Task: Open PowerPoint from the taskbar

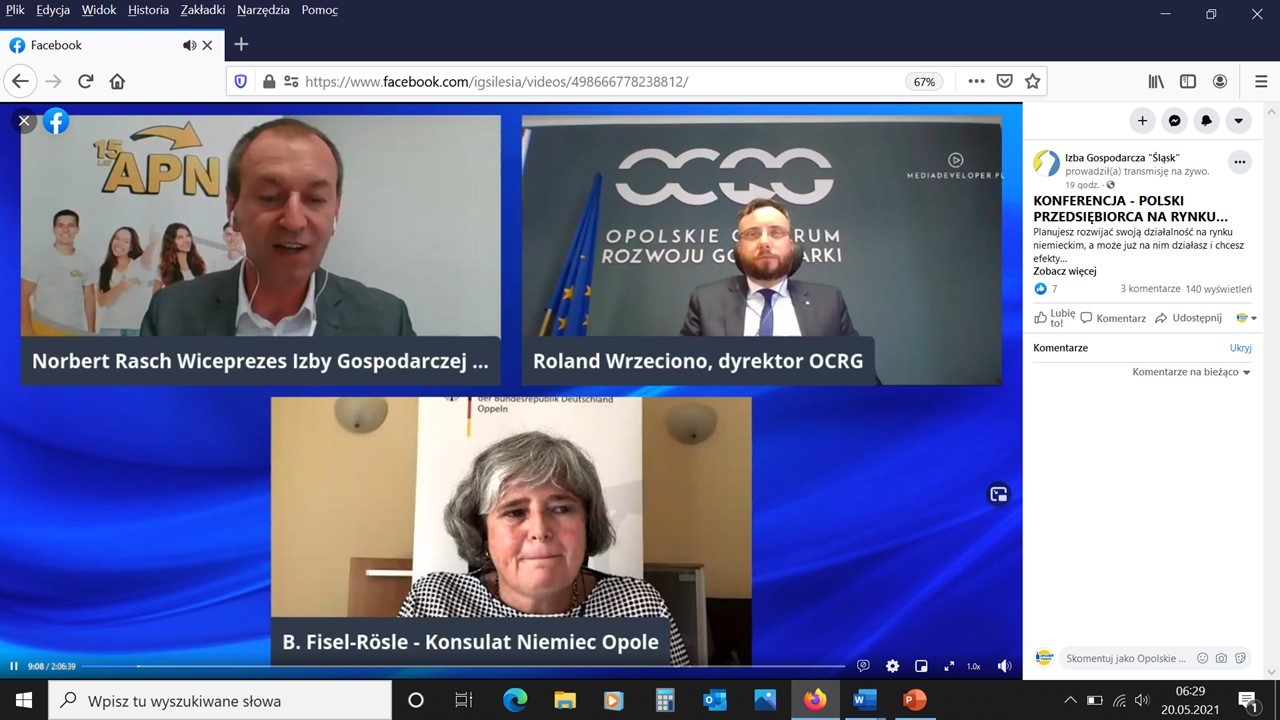Action: point(914,700)
